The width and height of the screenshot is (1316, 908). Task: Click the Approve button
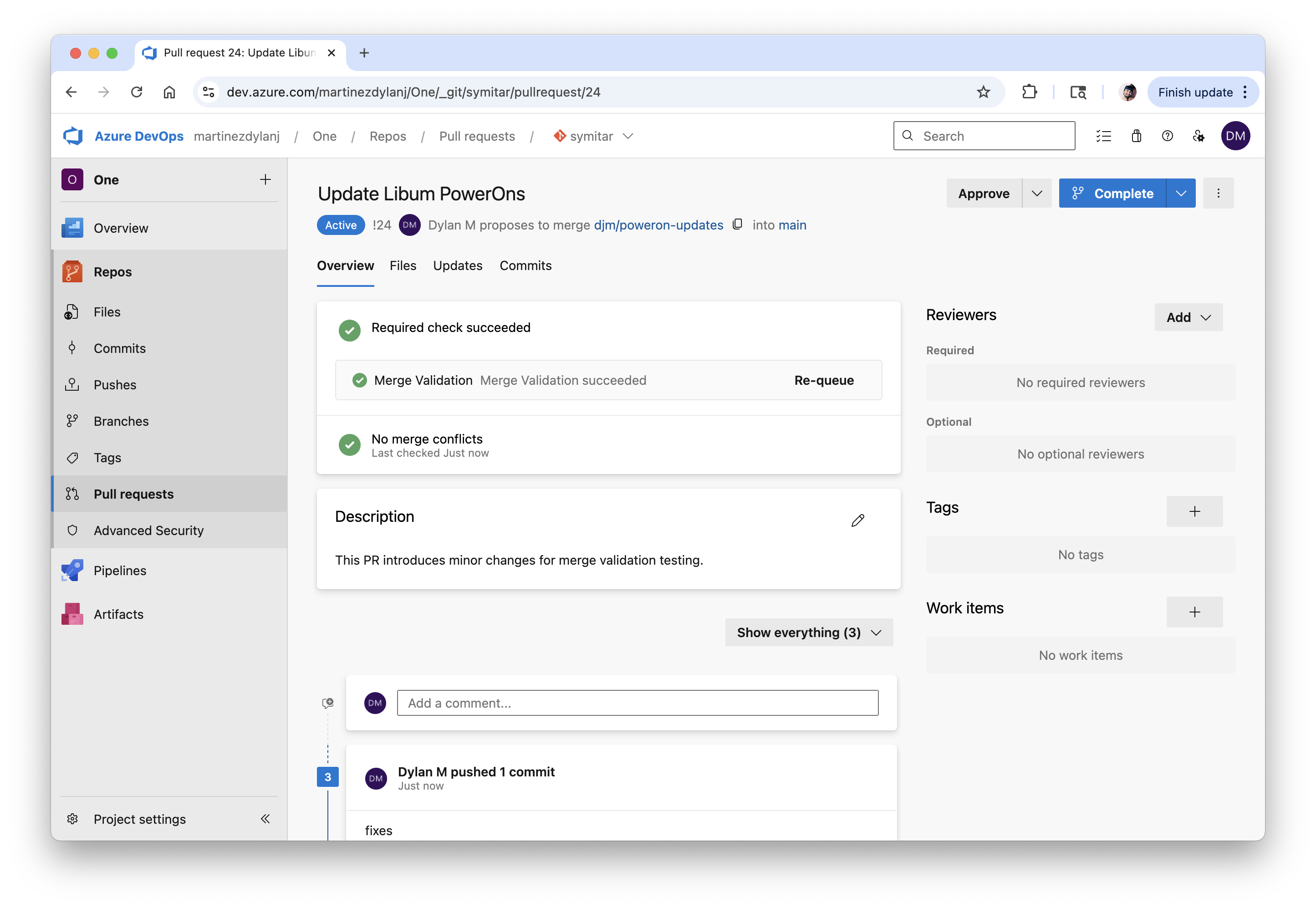(984, 194)
